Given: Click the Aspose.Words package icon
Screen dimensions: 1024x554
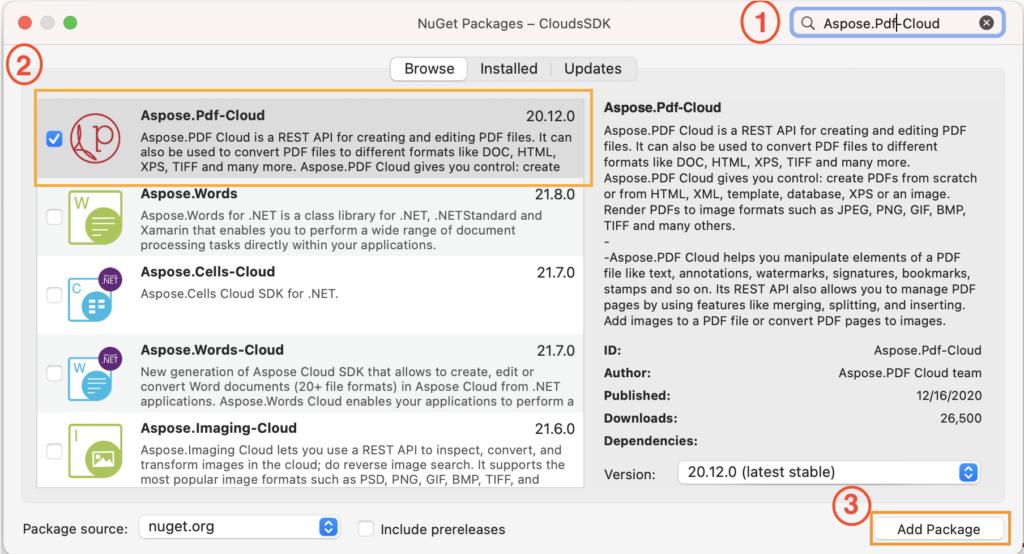Looking at the screenshot, I should click(x=96, y=218).
